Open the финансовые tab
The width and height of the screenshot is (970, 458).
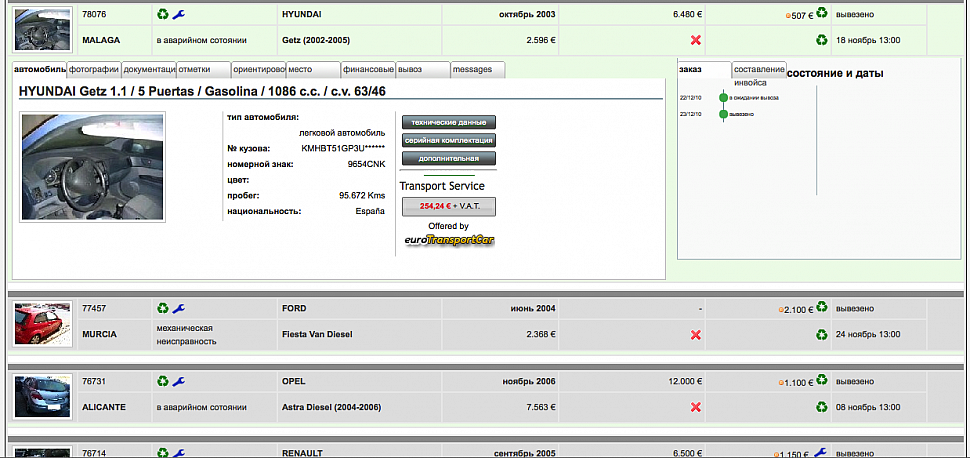click(x=368, y=69)
